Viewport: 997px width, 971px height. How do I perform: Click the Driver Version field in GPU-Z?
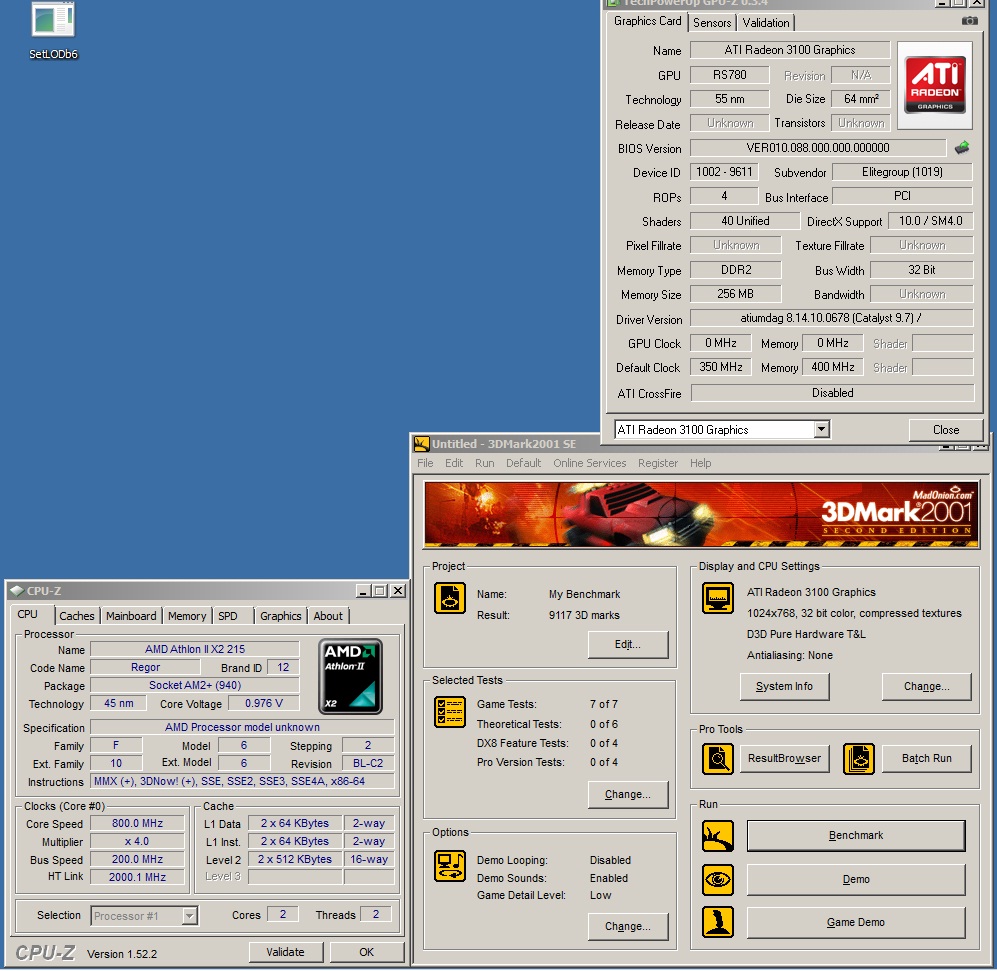832,317
